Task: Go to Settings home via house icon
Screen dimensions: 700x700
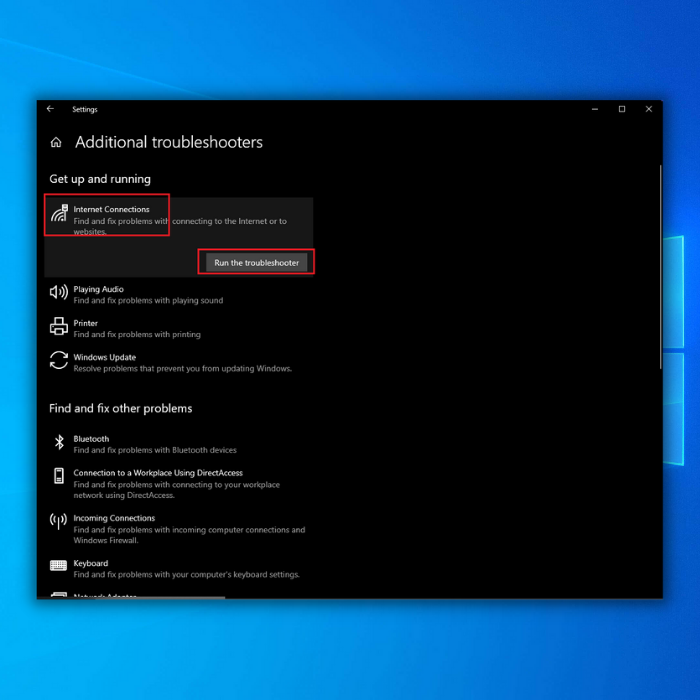Action: [56, 142]
